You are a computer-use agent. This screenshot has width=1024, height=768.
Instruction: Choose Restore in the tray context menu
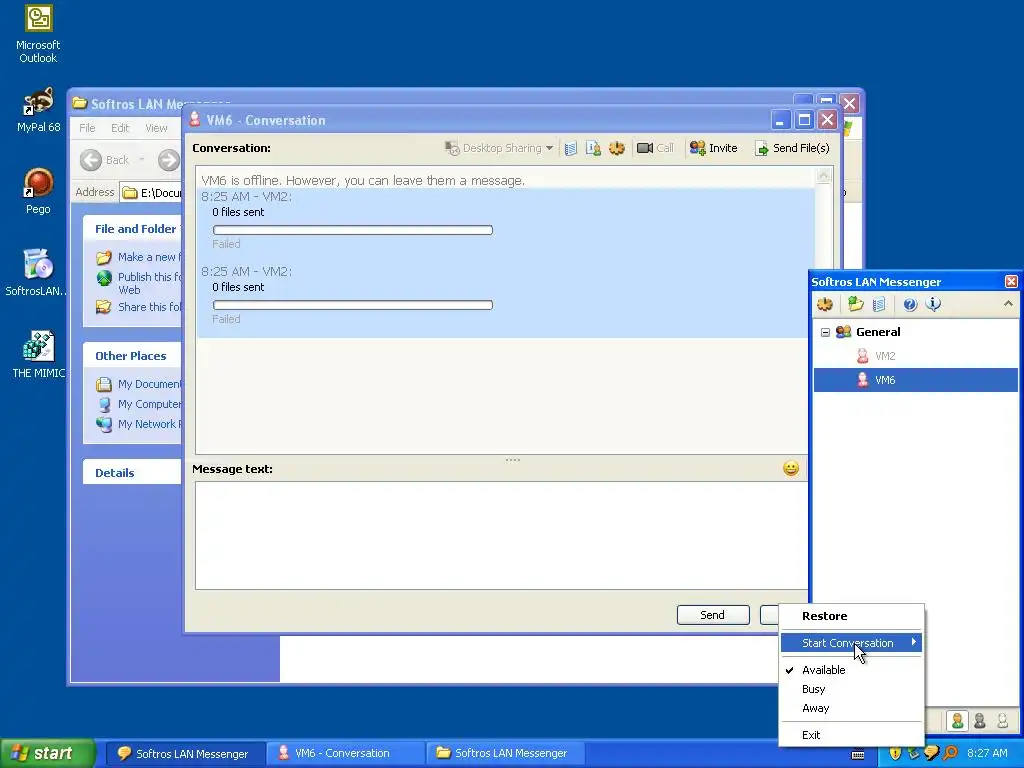[852, 616]
